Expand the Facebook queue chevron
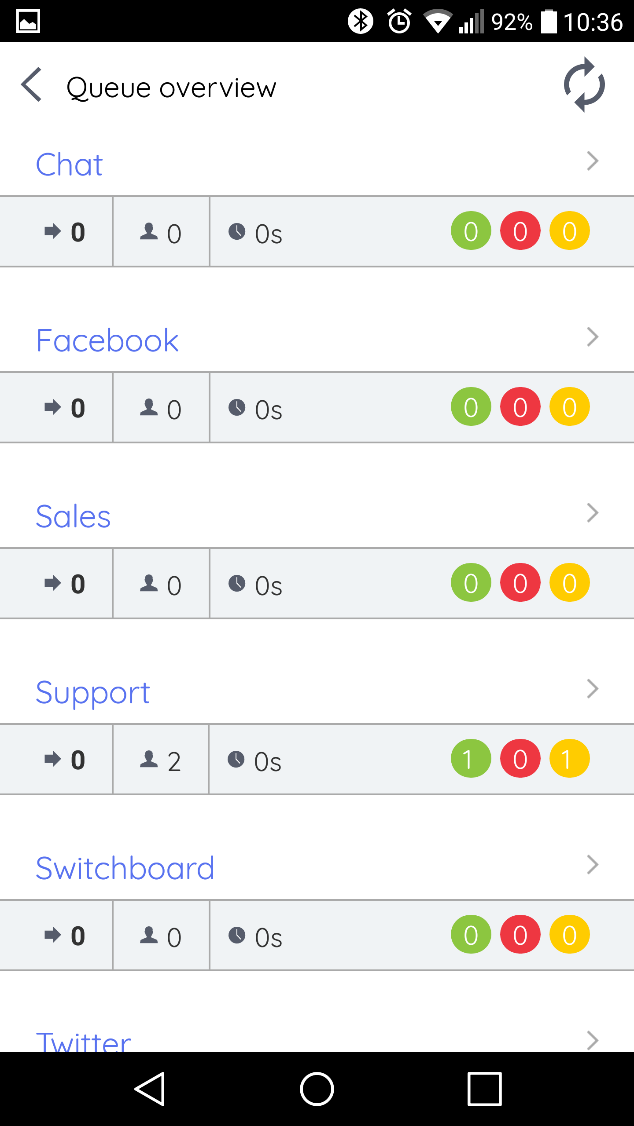This screenshot has width=634, height=1126. click(x=592, y=337)
